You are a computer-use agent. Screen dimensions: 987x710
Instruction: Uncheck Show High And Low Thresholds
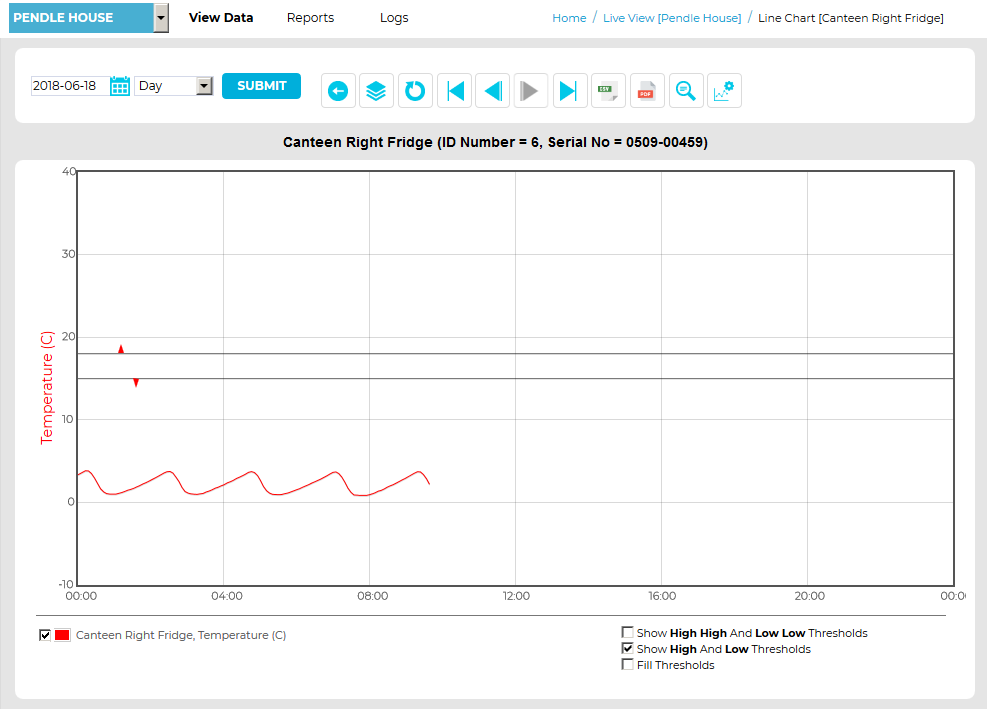tap(628, 649)
